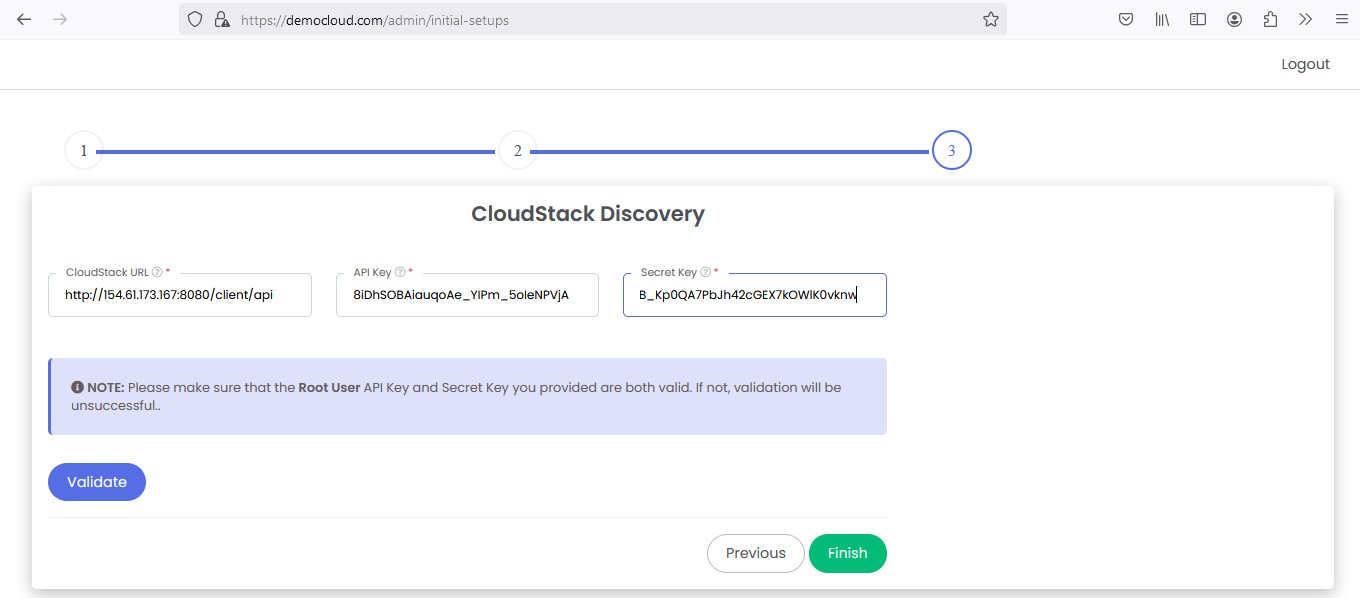Image resolution: width=1360 pixels, height=598 pixels.
Task: Click the API Key input field
Action: pyautogui.click(x=467, y=295)
